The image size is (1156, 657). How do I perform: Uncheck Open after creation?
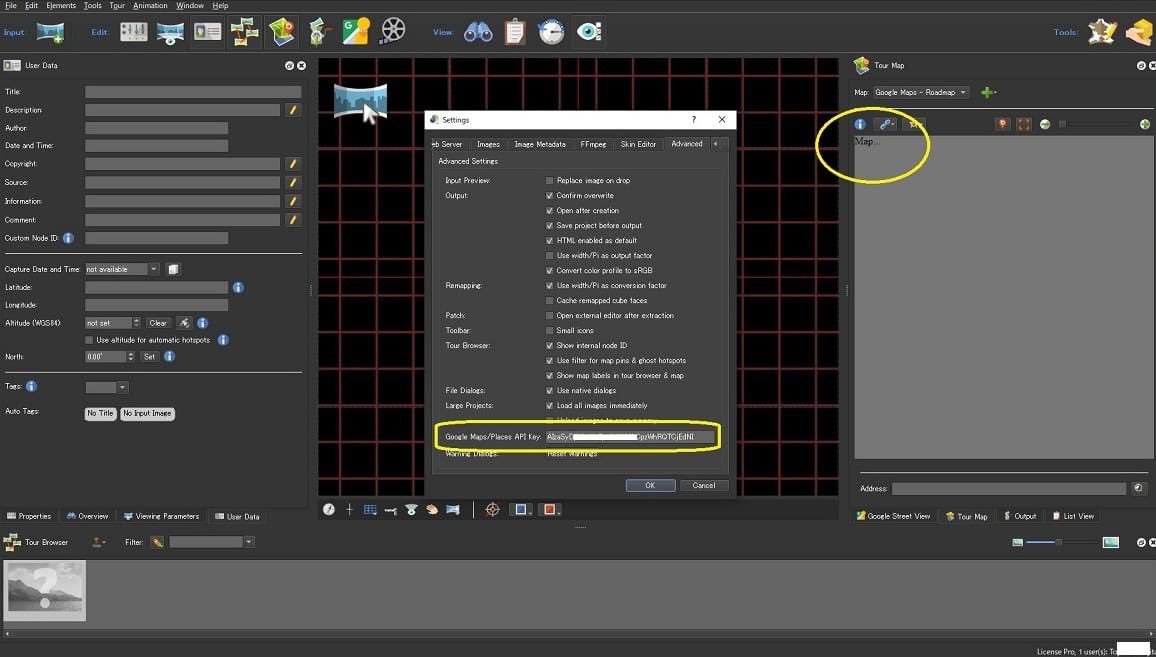549,210
